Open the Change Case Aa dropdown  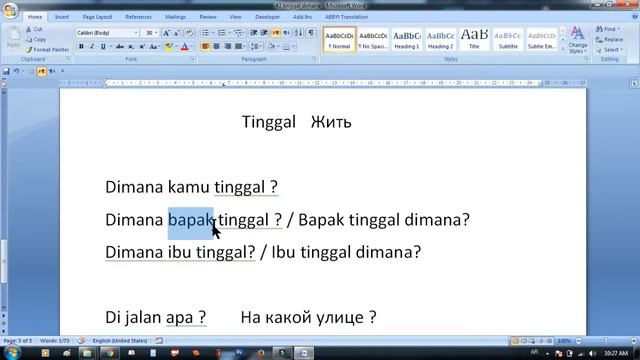coord(154,47)
